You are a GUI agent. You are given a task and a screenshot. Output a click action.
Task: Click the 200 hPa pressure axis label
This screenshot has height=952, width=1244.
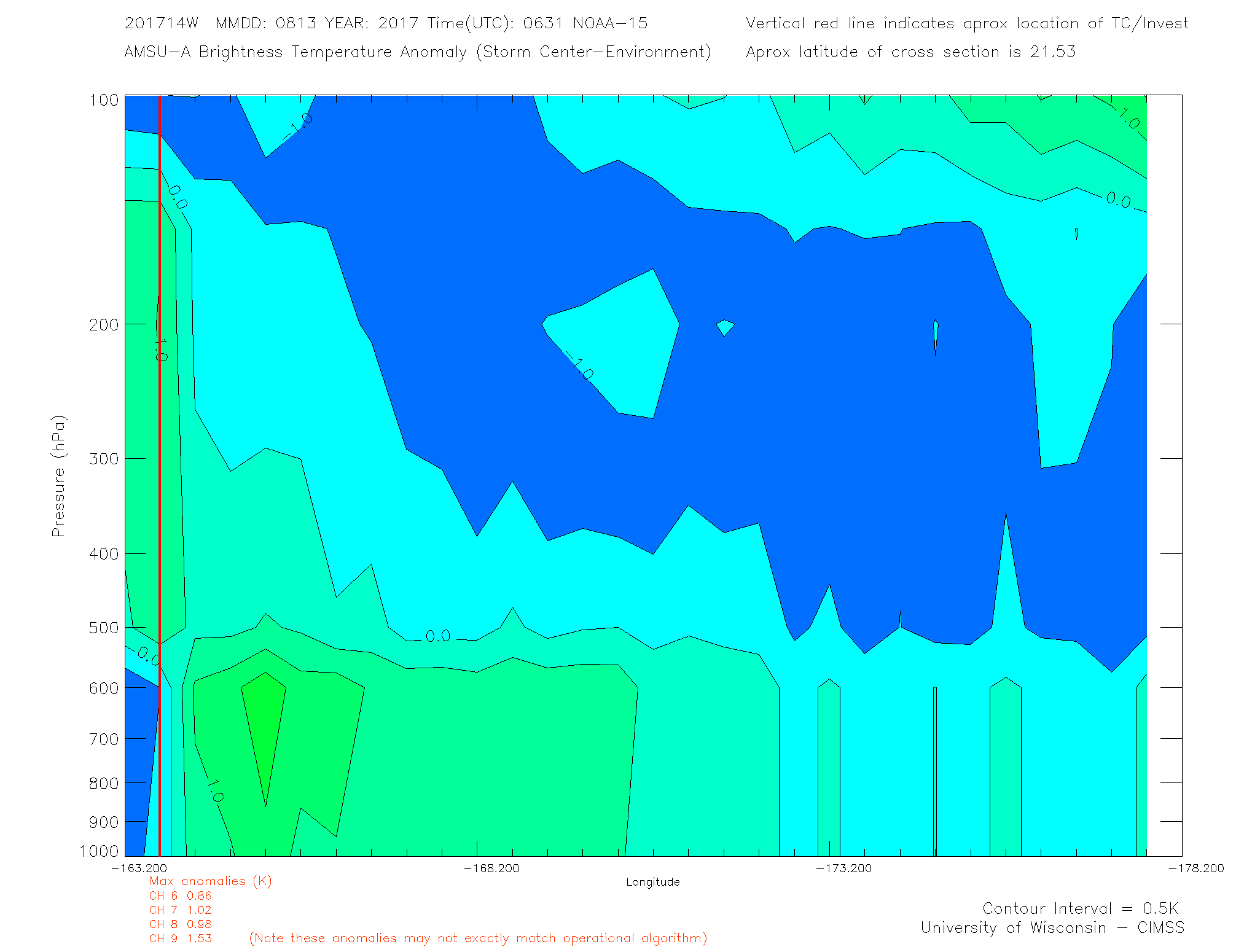click(x=104, y=325)
